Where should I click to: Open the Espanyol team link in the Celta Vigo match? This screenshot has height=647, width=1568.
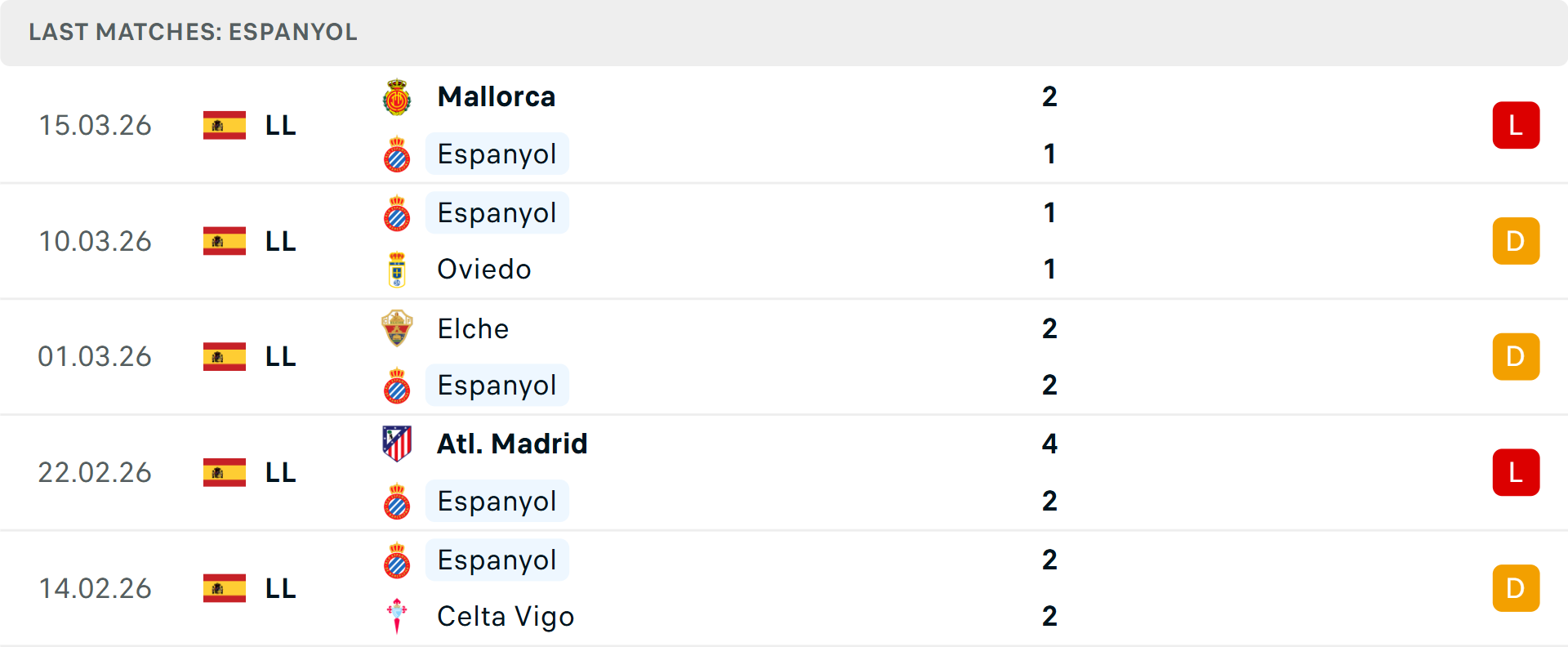[x=497, y=560]
